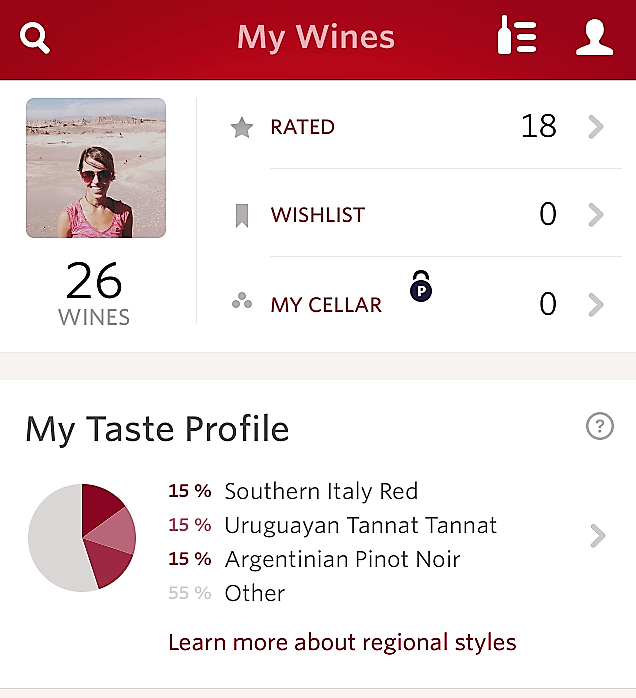
Task: Tap the search magnifier icon
Action: pos(35,38)
